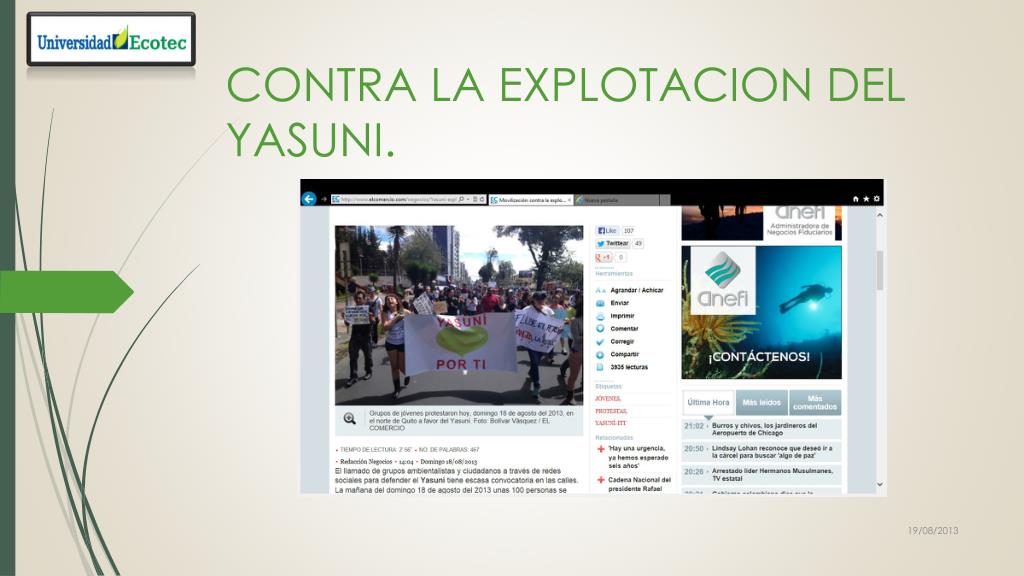Click the Enviar envelope icon
This screenshot has width=1024, height=576.
600,303
